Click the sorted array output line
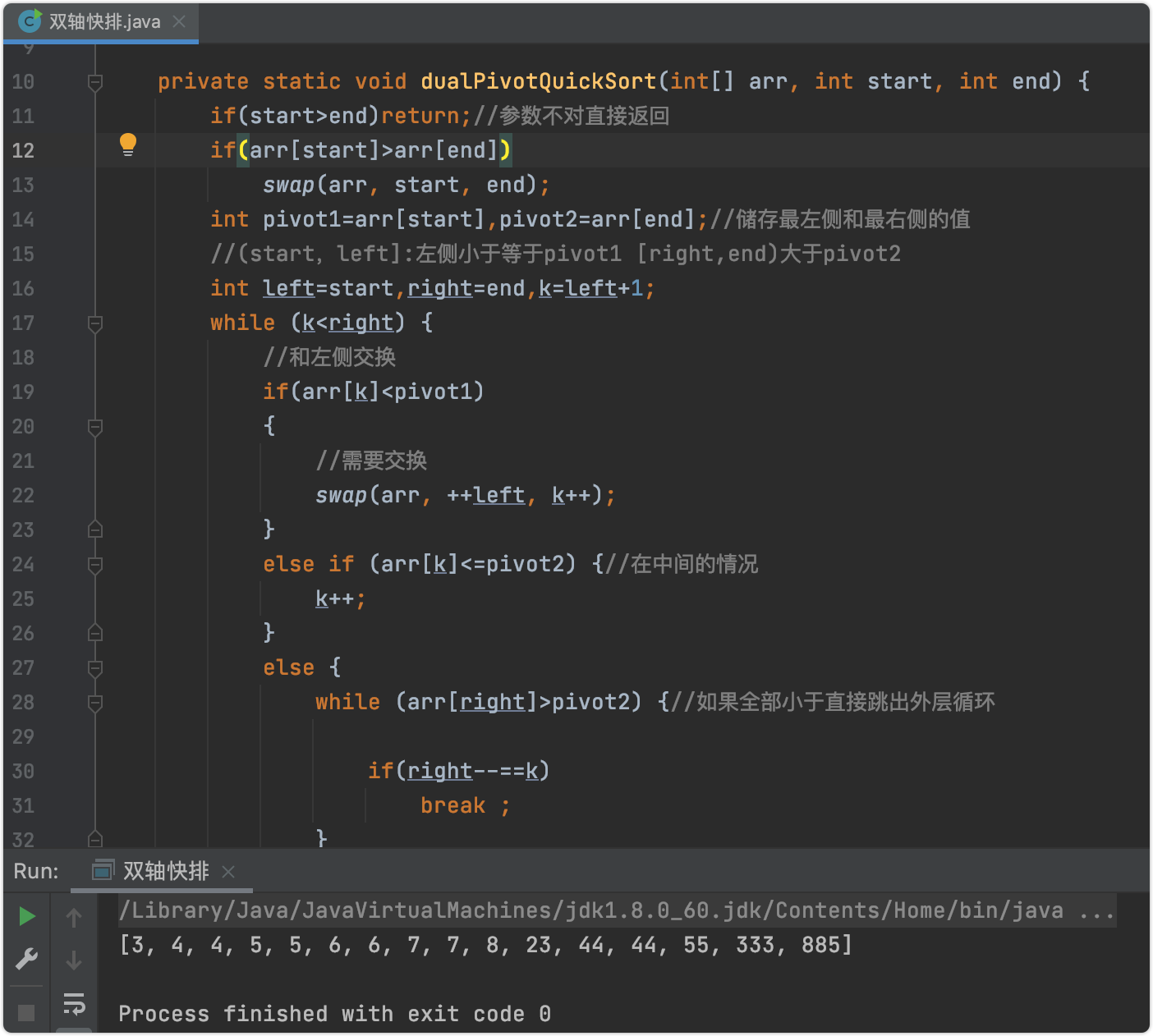 click(486, 945)
